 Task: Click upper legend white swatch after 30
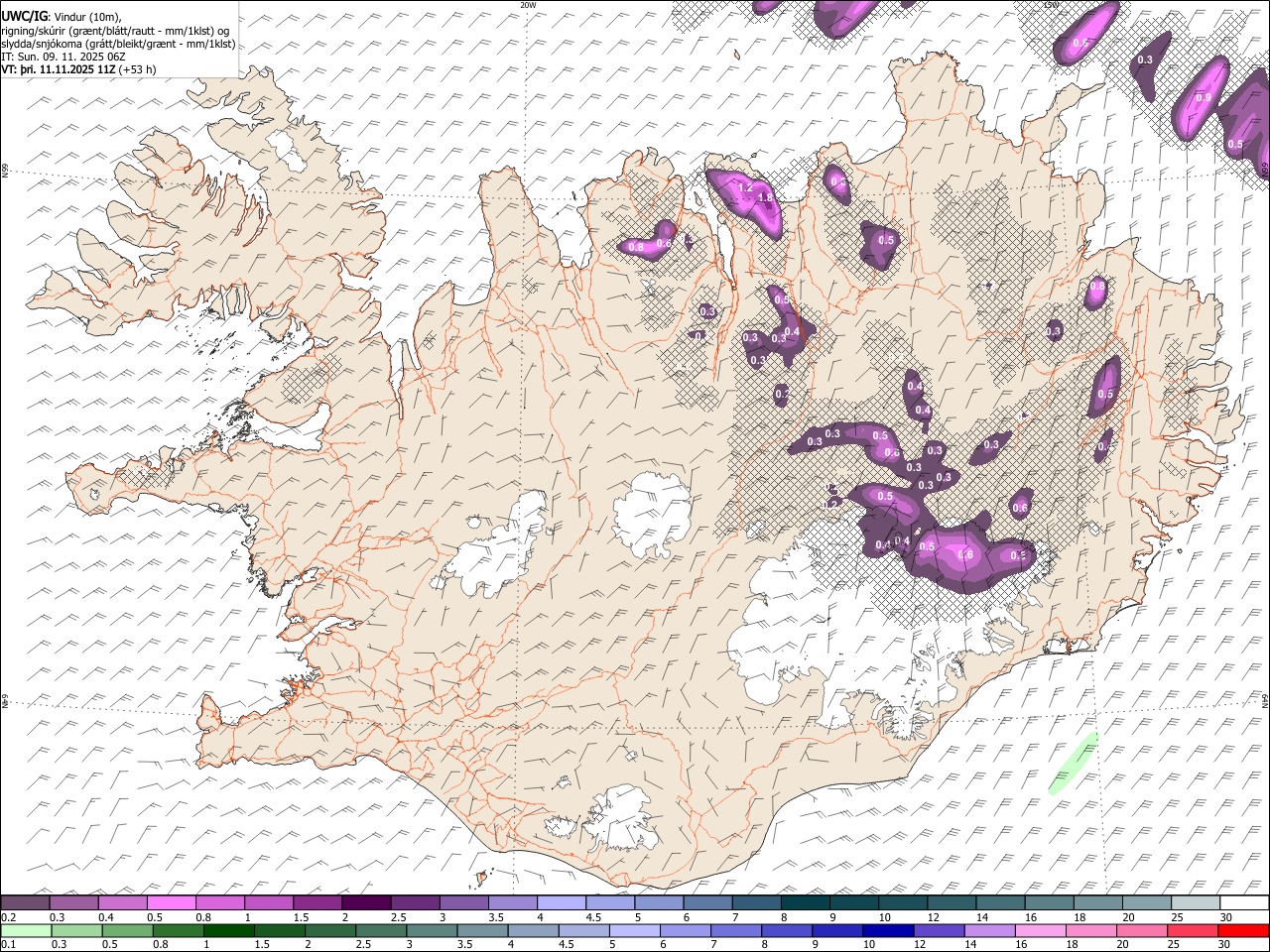pos(1244,902)
